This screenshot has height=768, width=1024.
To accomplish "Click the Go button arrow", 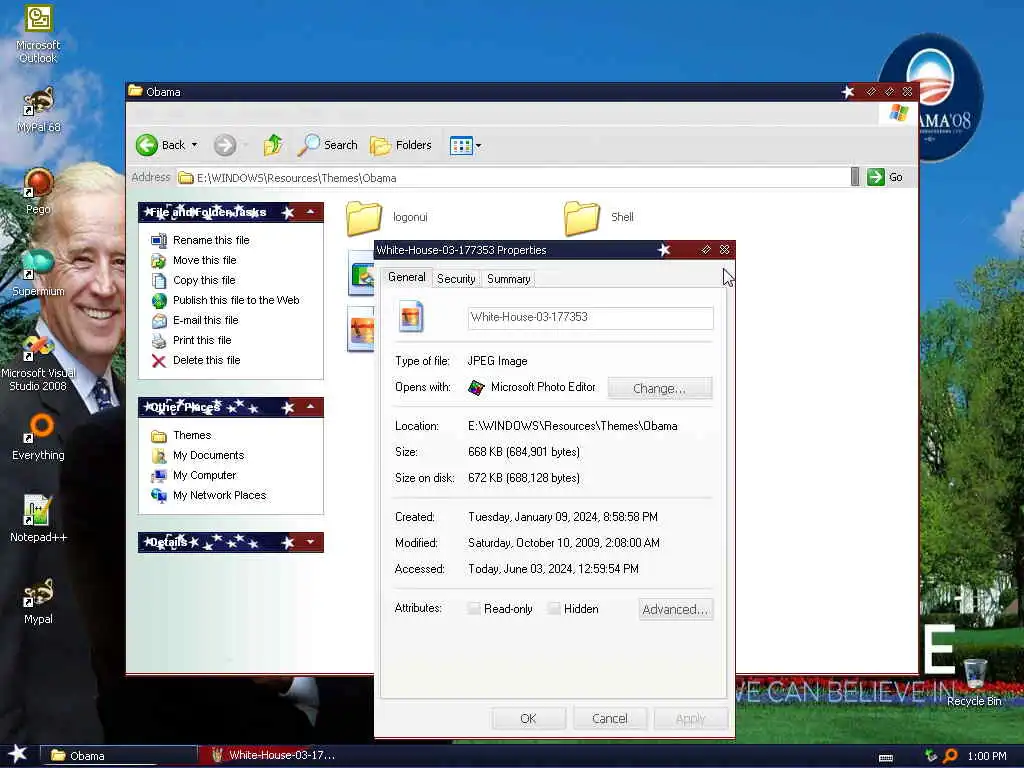I will pyautogui.click(x=876, y=177).
